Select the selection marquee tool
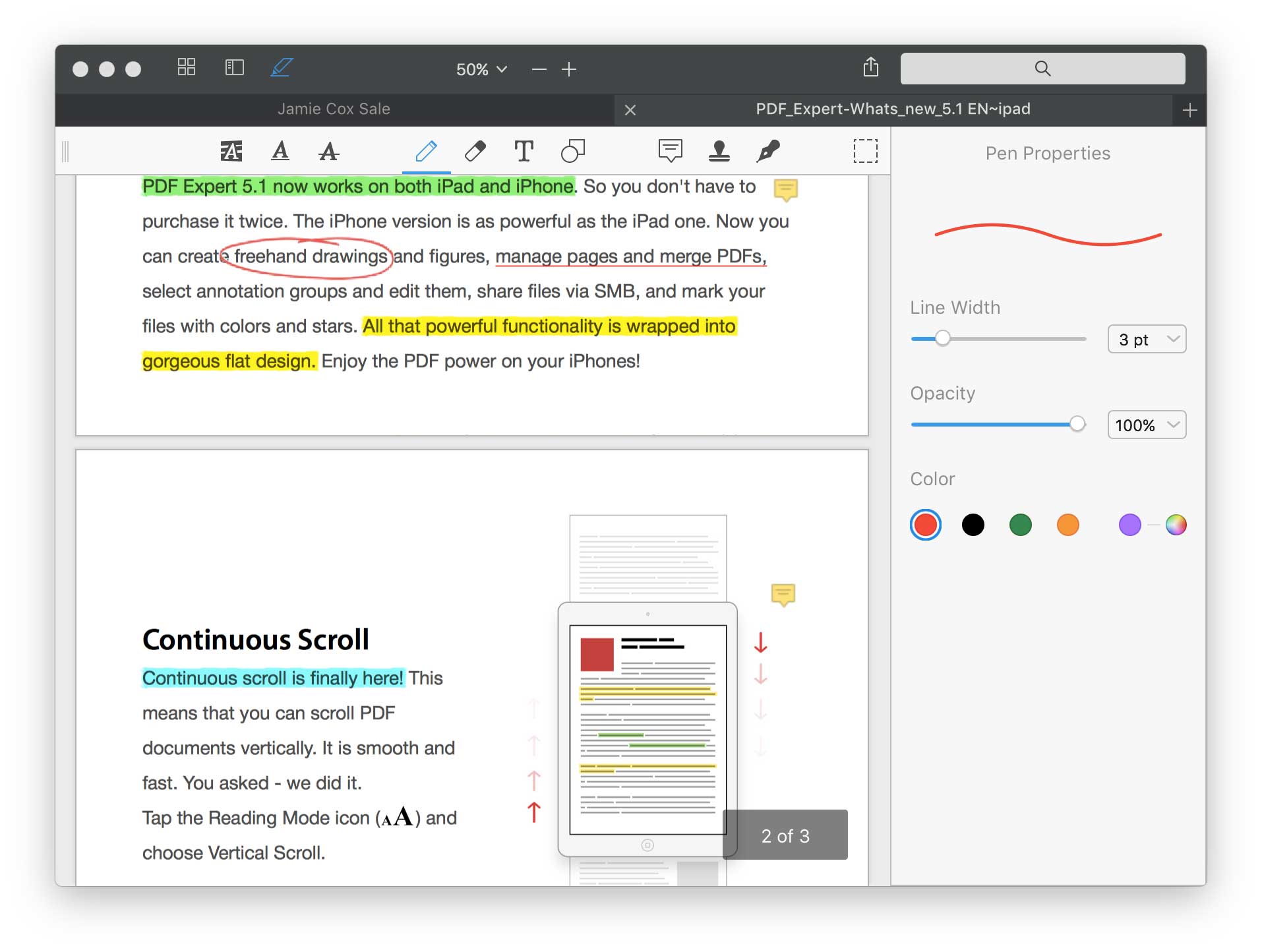Viewport: 1262px width, 952px height. [865, 151]
